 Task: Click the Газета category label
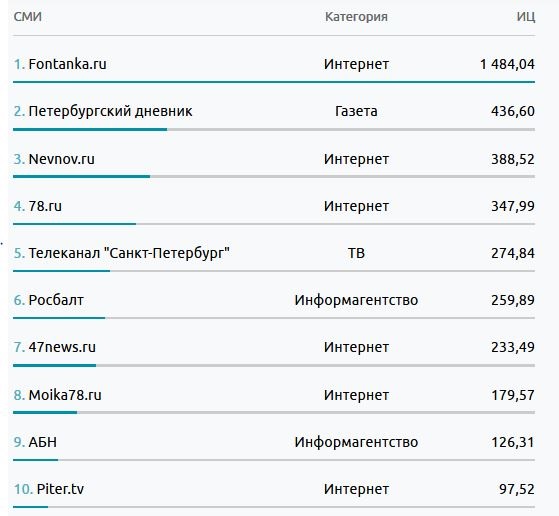coord(356,112)
